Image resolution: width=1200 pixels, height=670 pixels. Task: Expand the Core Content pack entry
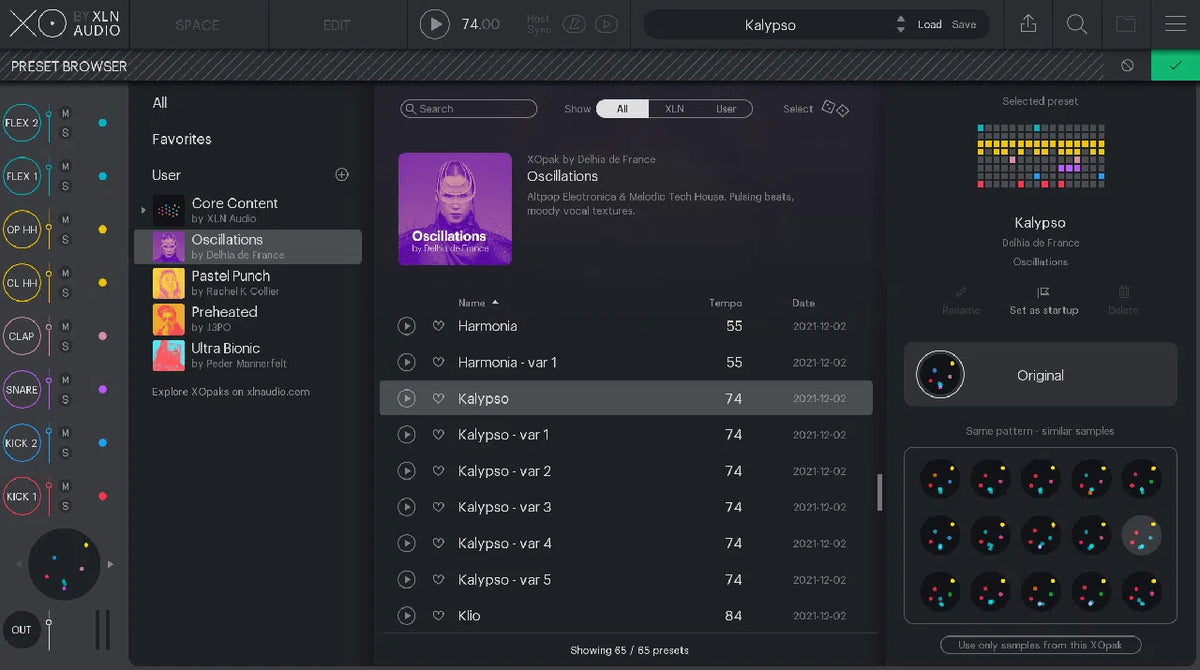[x=143, y=210]
